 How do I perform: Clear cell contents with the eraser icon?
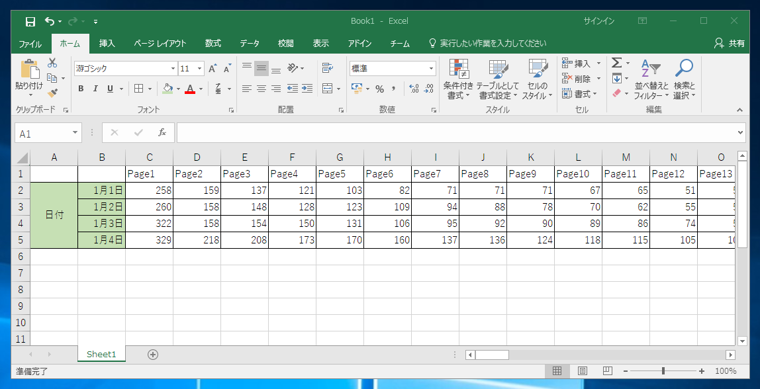click(617, 93)
